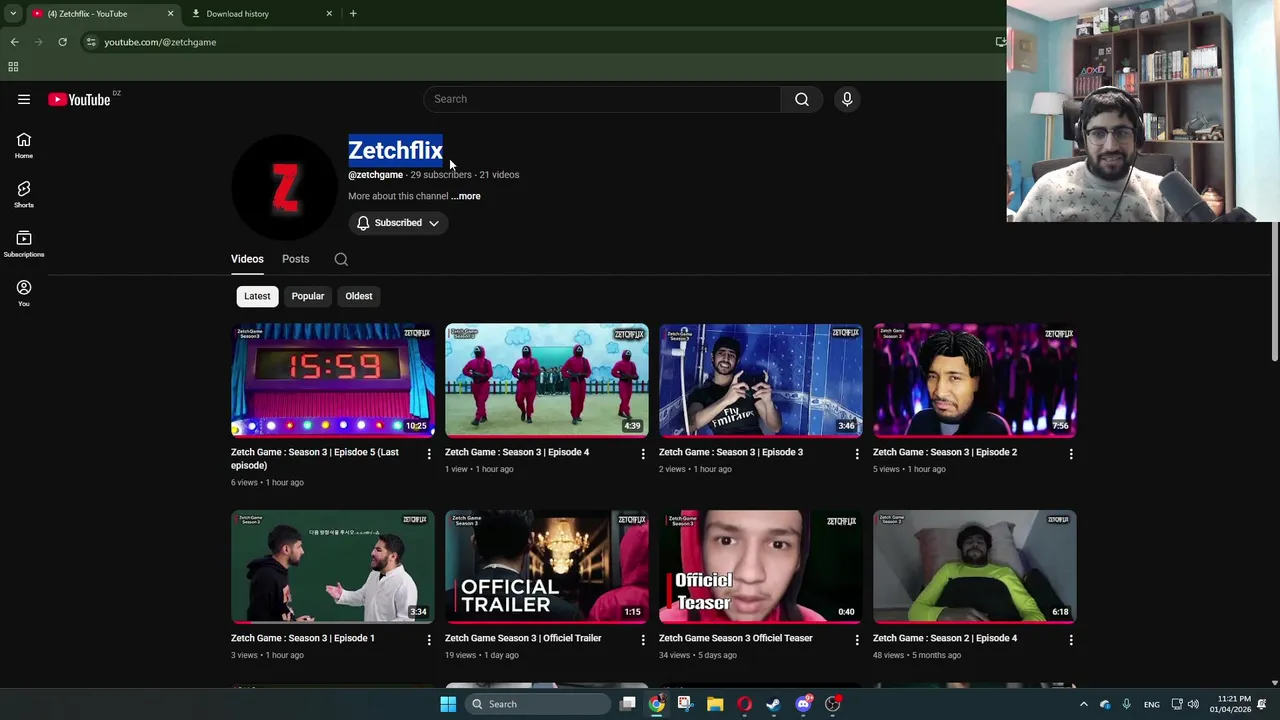Click the @zetchgame channel handle

coord(375,175)
